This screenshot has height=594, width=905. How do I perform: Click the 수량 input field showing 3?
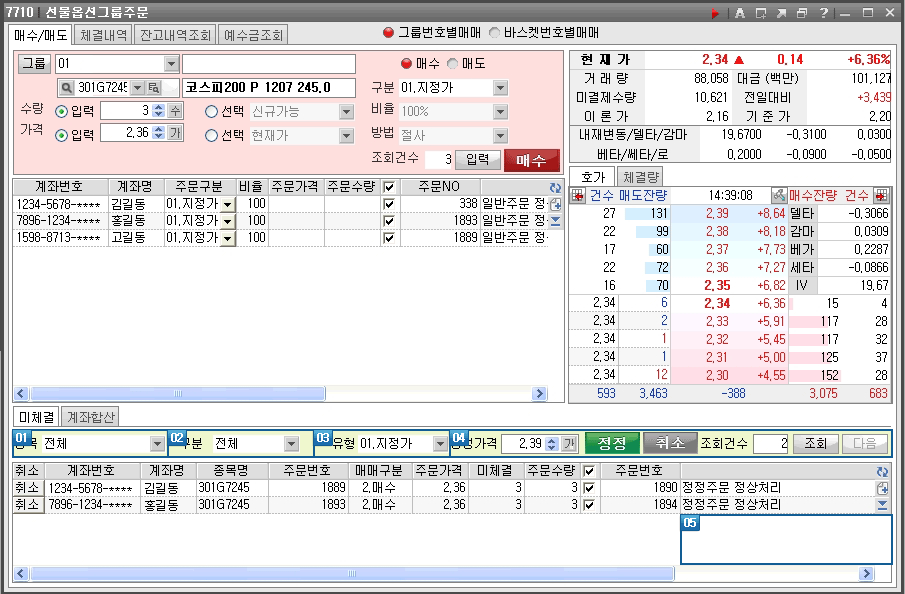coord(126,111)
